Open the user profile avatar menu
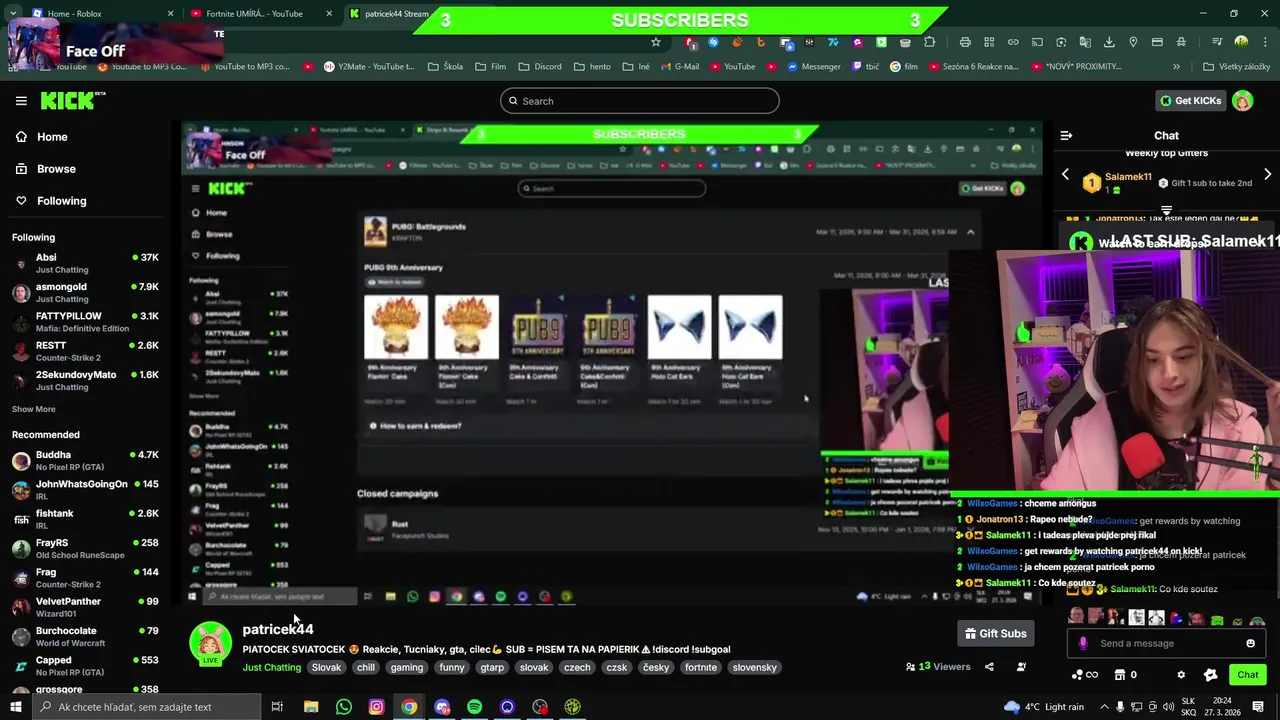 (x=1243, y=101)
